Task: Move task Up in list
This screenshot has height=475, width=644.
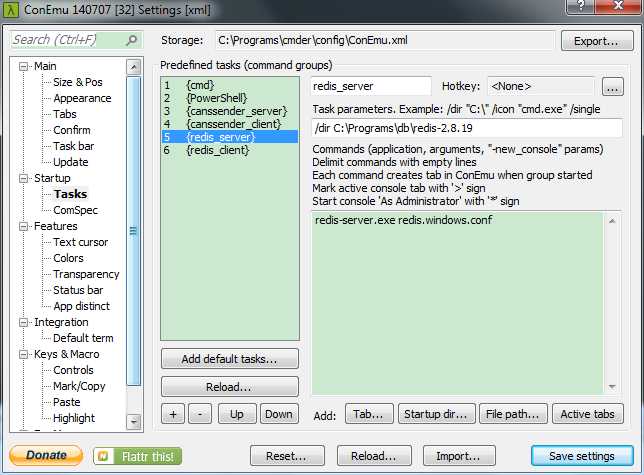Action: [x=237, y=414]
